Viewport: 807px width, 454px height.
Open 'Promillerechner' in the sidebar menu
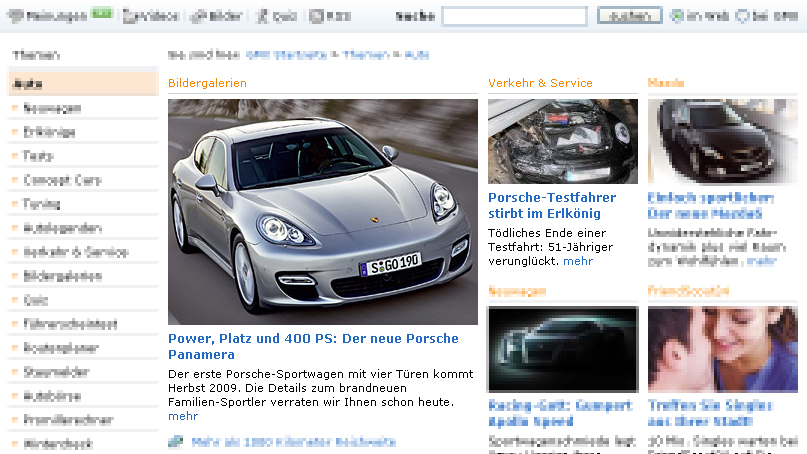pos(68,420)
